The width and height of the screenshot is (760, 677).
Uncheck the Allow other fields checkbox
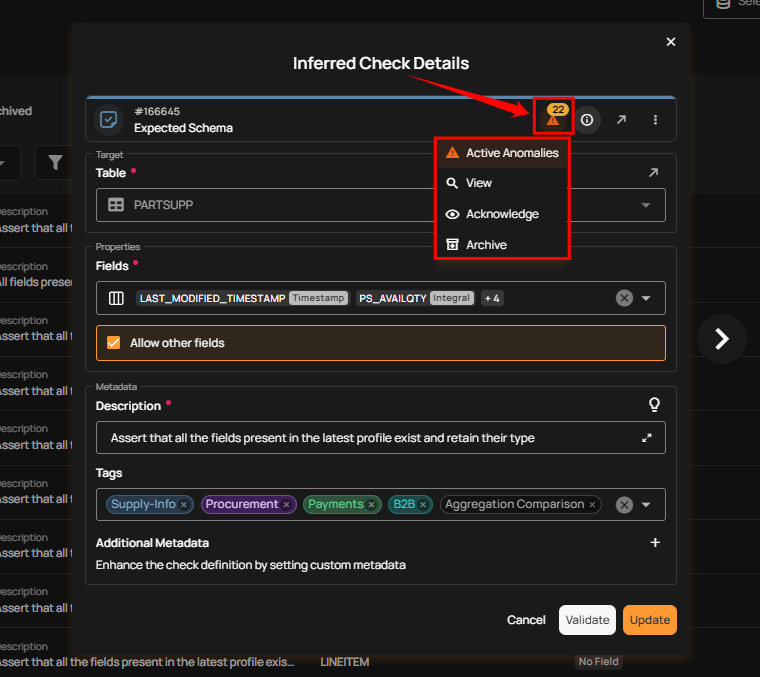point(114,343)
